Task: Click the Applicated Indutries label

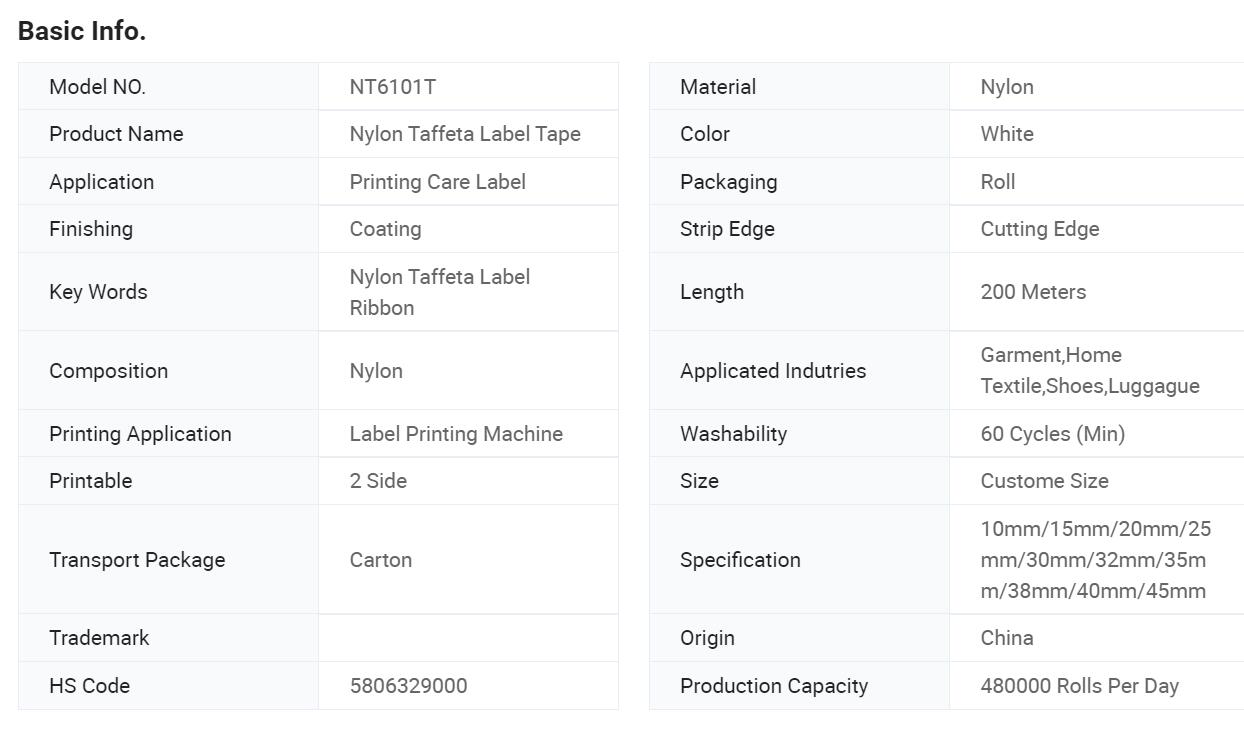Action: point(773,371)
